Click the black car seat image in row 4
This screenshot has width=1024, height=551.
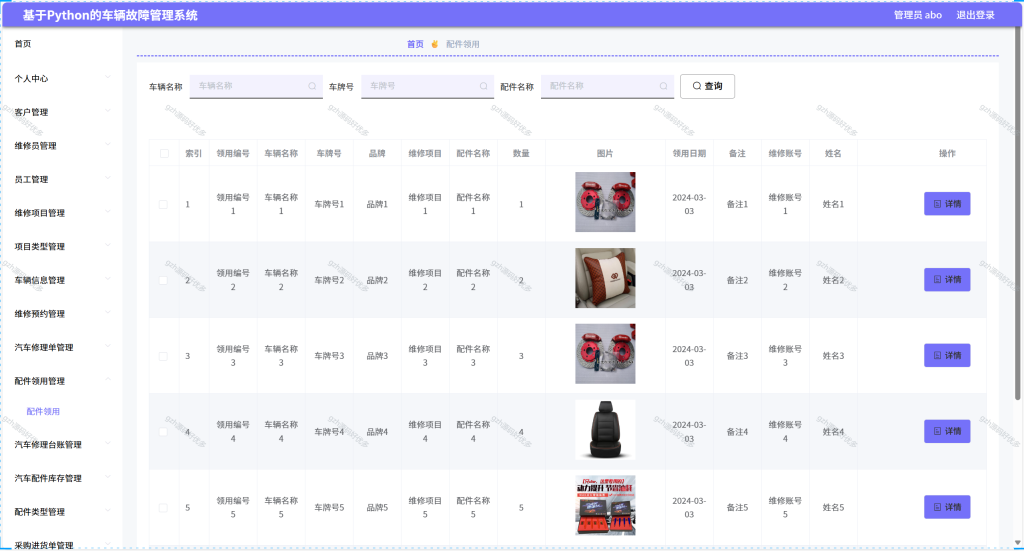(605, 430)
